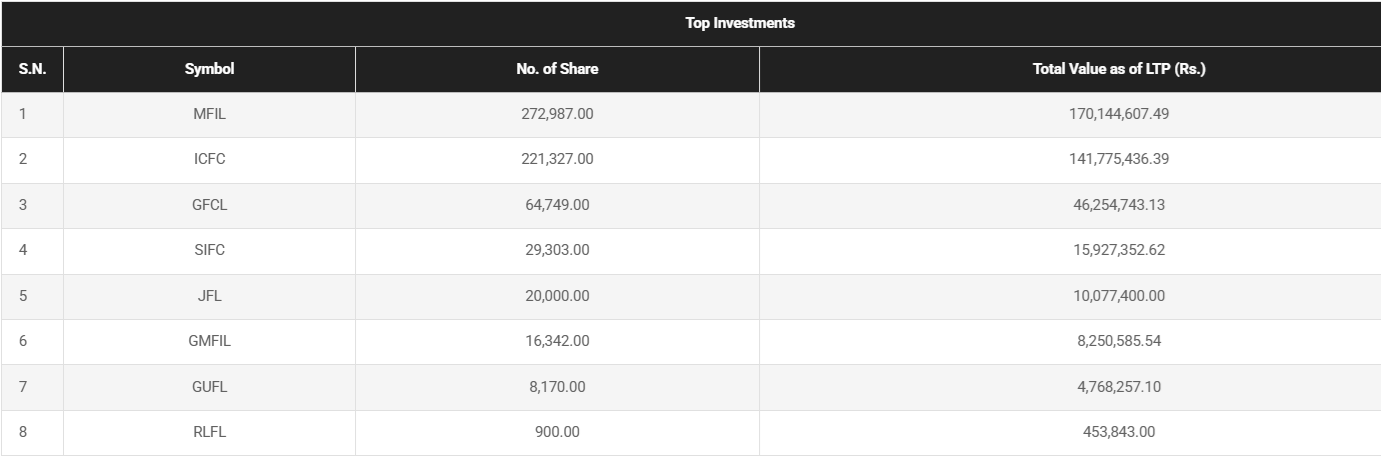Select the GMFIL symbol
Viewport: 1381px width, 457px height.
click(209, 341)
